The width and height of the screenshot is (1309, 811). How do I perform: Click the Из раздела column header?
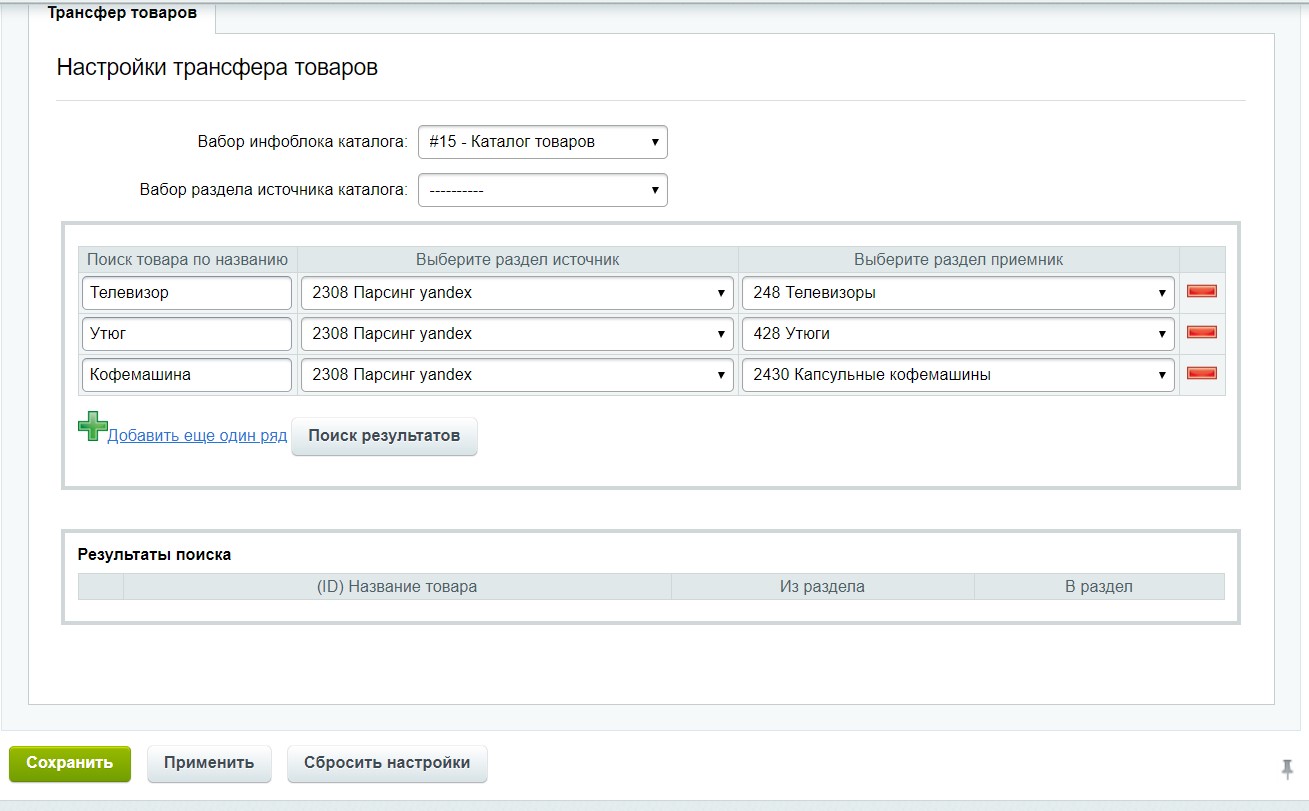822,587
